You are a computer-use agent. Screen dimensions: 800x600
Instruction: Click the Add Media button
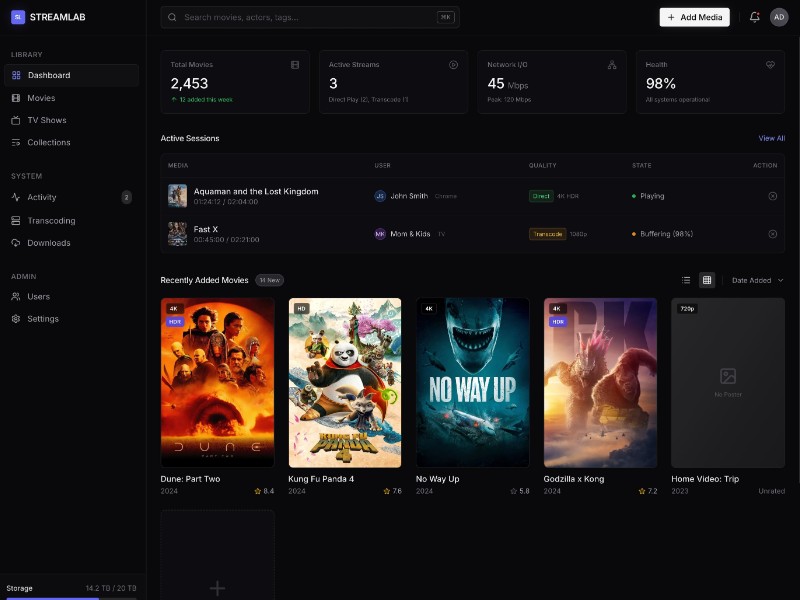694,17
